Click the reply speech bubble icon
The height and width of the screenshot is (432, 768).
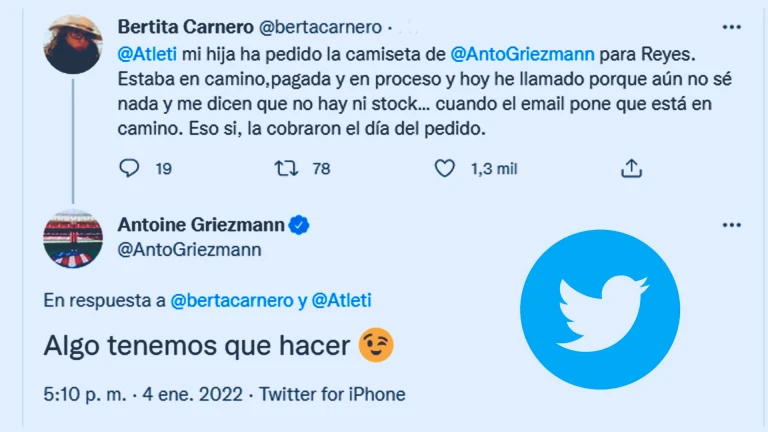(129, 169)
